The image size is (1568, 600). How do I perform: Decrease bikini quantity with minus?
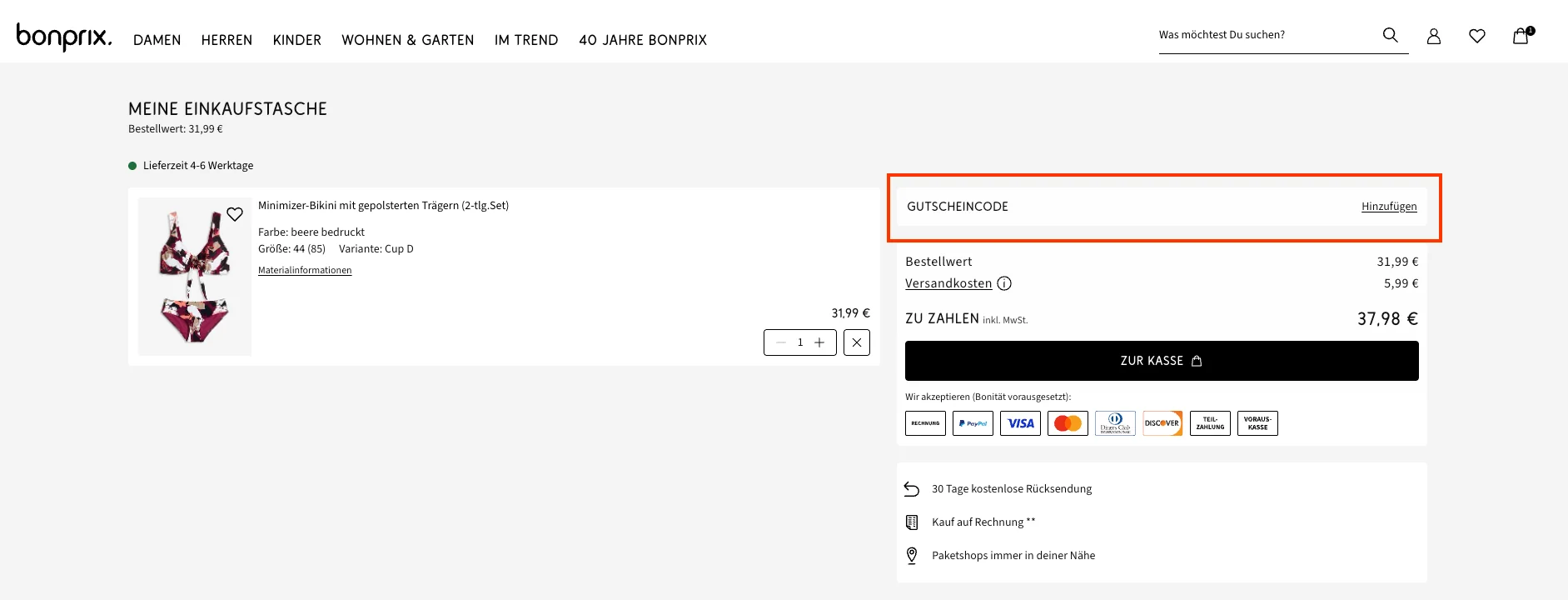point(781,342)
